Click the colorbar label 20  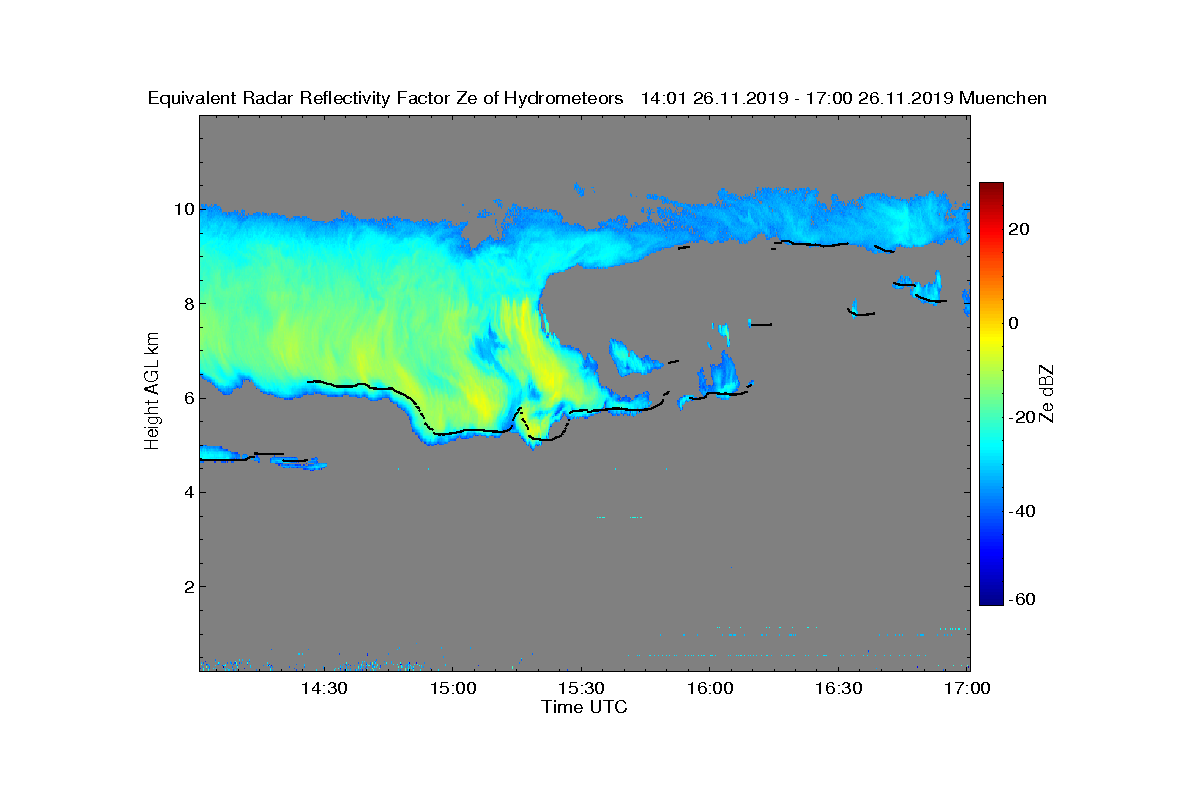1020,229
